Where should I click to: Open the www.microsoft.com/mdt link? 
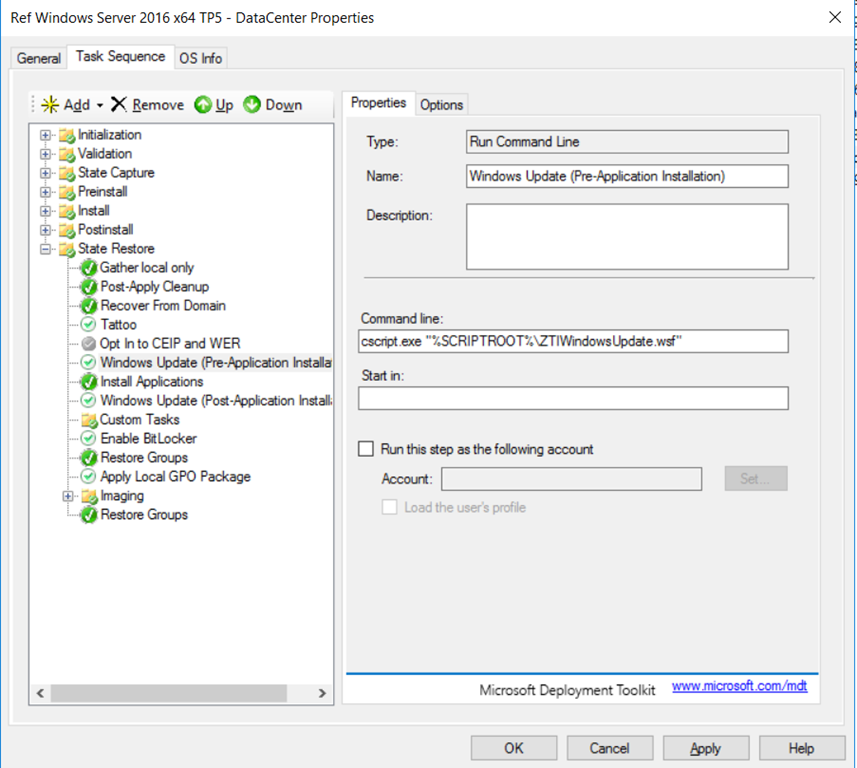(739, 687)
